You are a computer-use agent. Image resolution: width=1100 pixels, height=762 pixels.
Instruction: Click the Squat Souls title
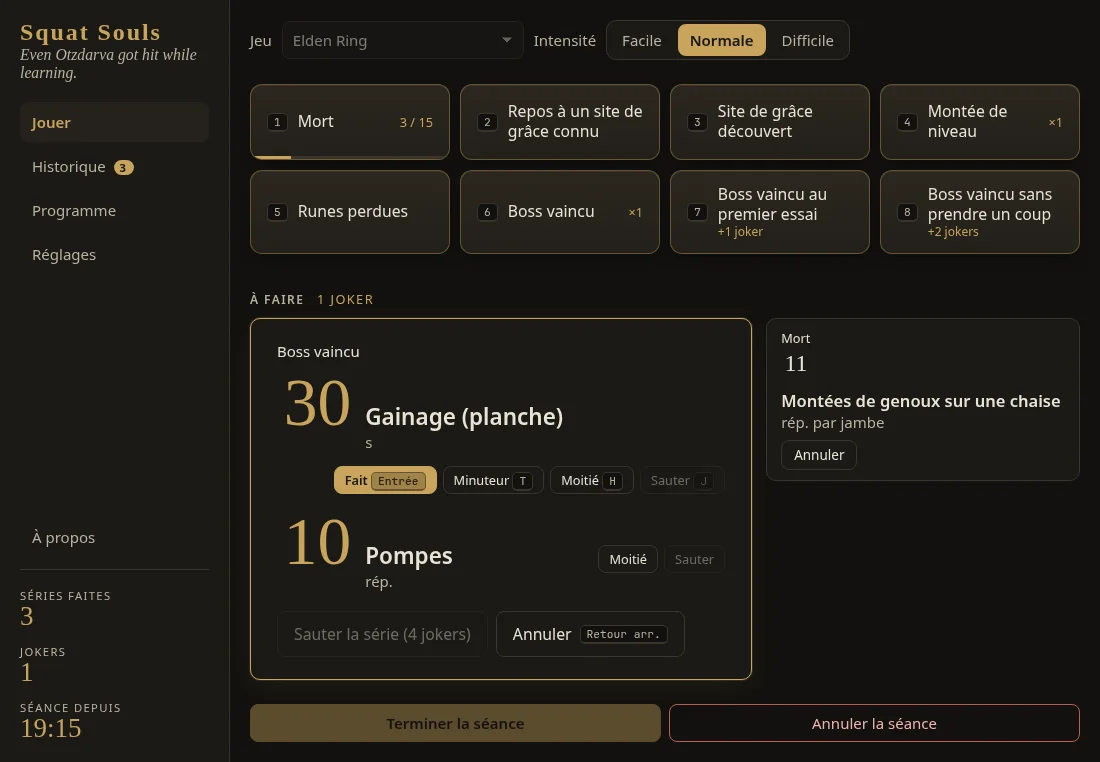tap(90, 32)
